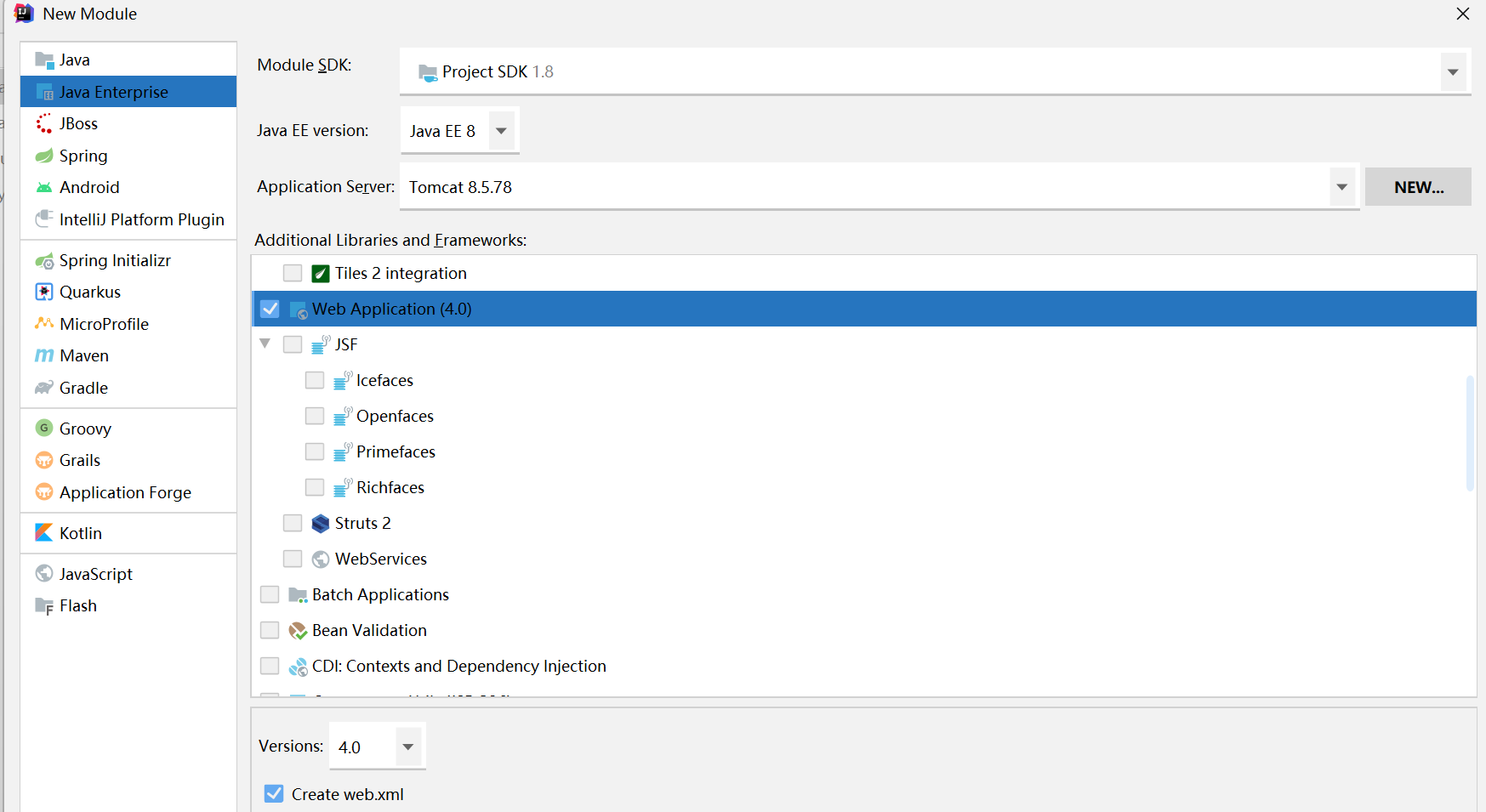The height and width of the screenshot is (812, 1486).
Task: Open the Versions 4.0 dropdown
Action: 407,747
